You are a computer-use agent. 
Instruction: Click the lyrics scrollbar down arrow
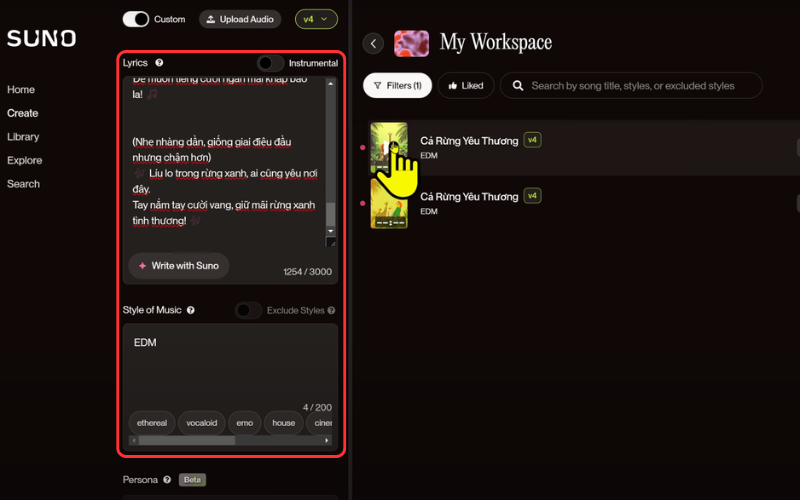331,231
